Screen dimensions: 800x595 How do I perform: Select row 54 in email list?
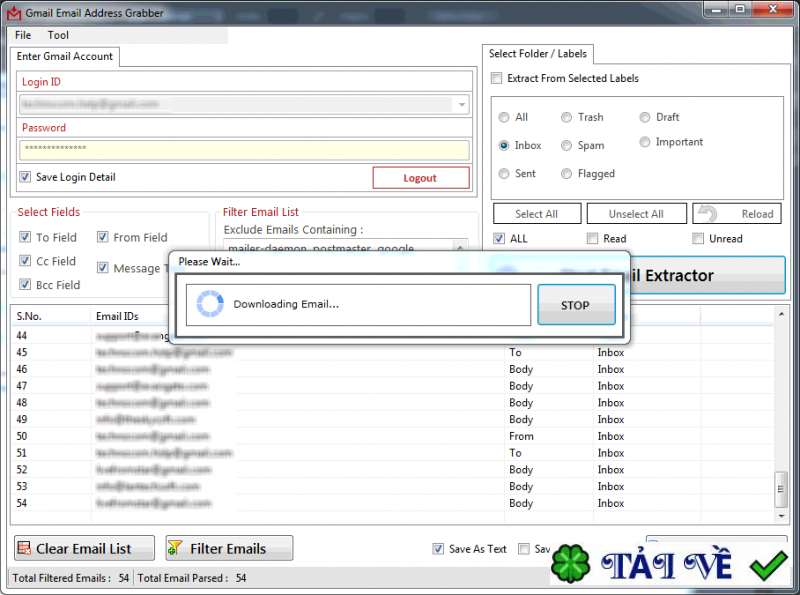(x=392, y=503)
